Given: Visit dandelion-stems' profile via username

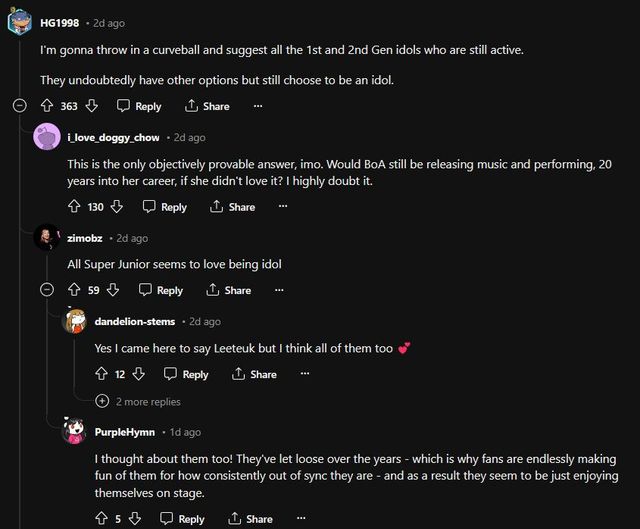Looking at the screenshot, I should coord(135,321).
